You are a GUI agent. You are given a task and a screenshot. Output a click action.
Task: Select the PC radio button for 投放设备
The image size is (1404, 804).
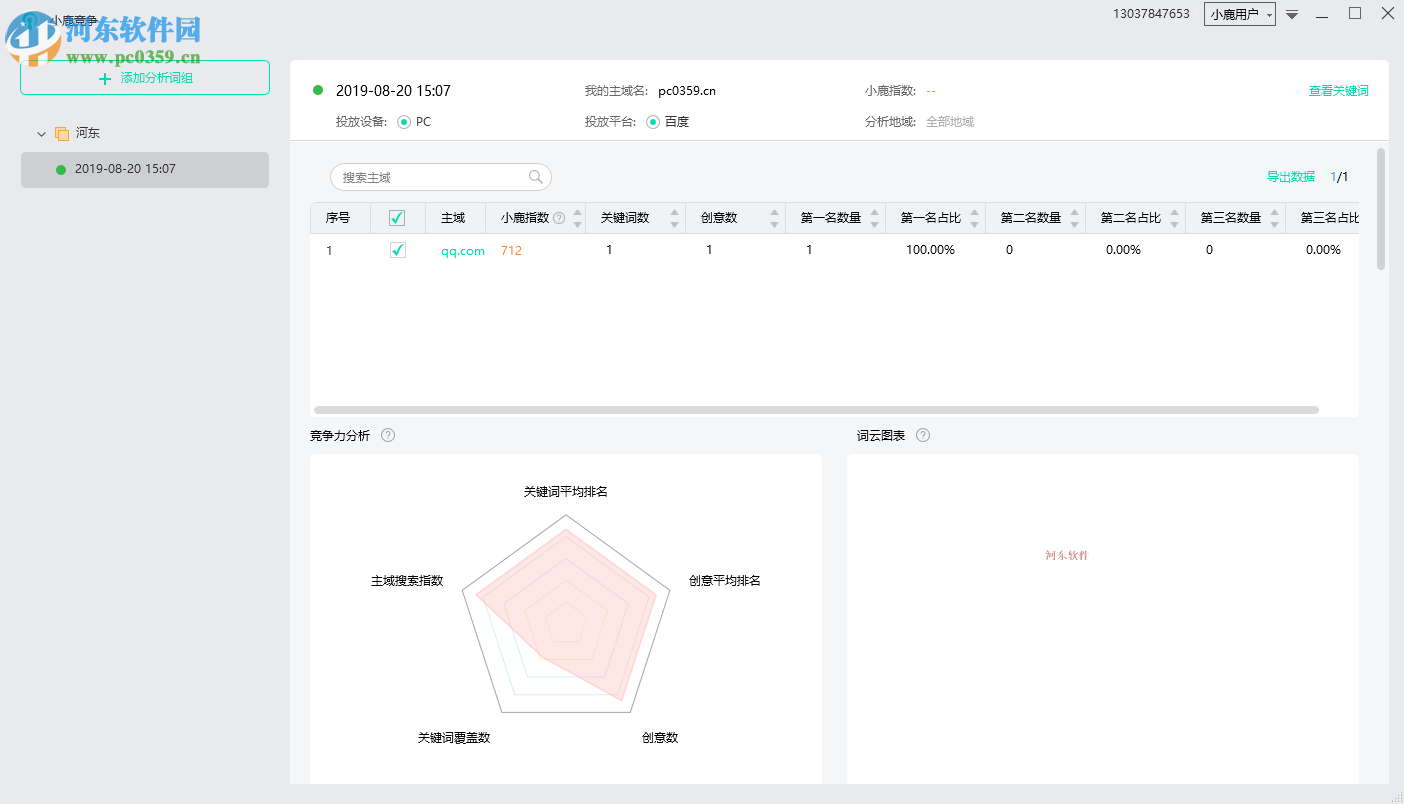tap(405, 120)
